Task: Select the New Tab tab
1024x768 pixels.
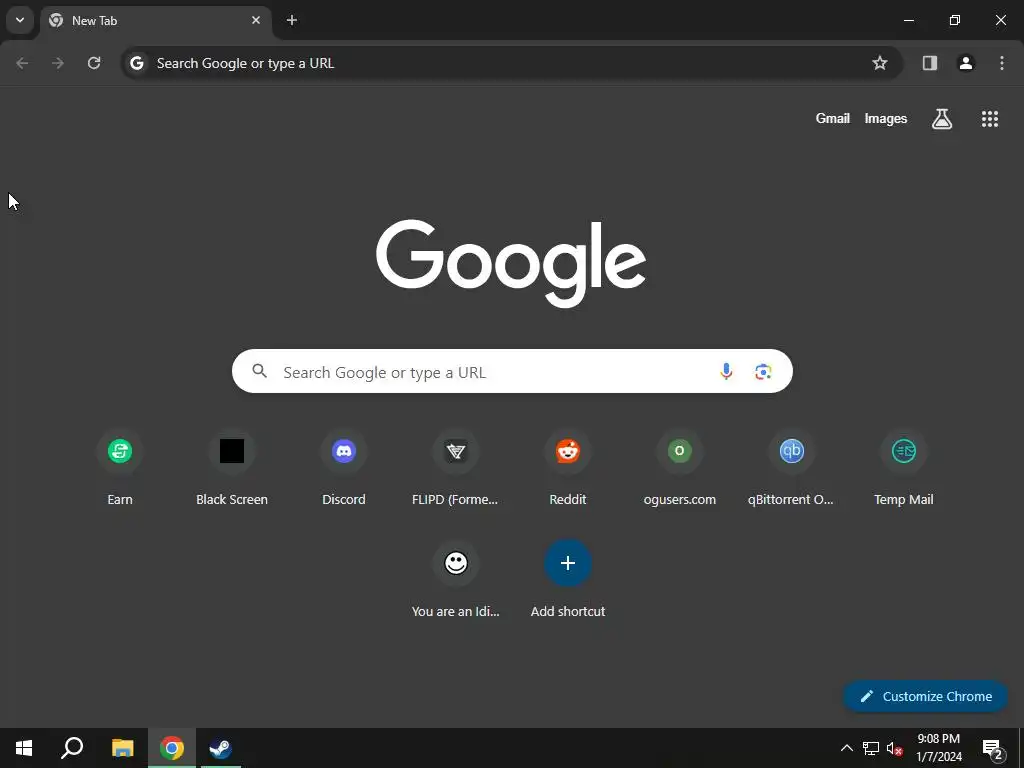Action: 155,21
